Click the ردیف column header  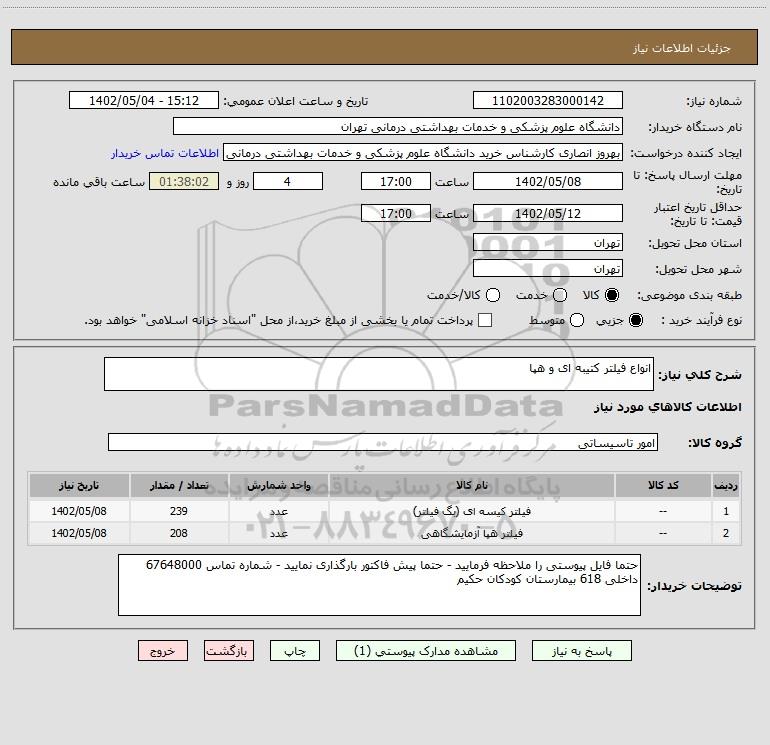point(726,485)
